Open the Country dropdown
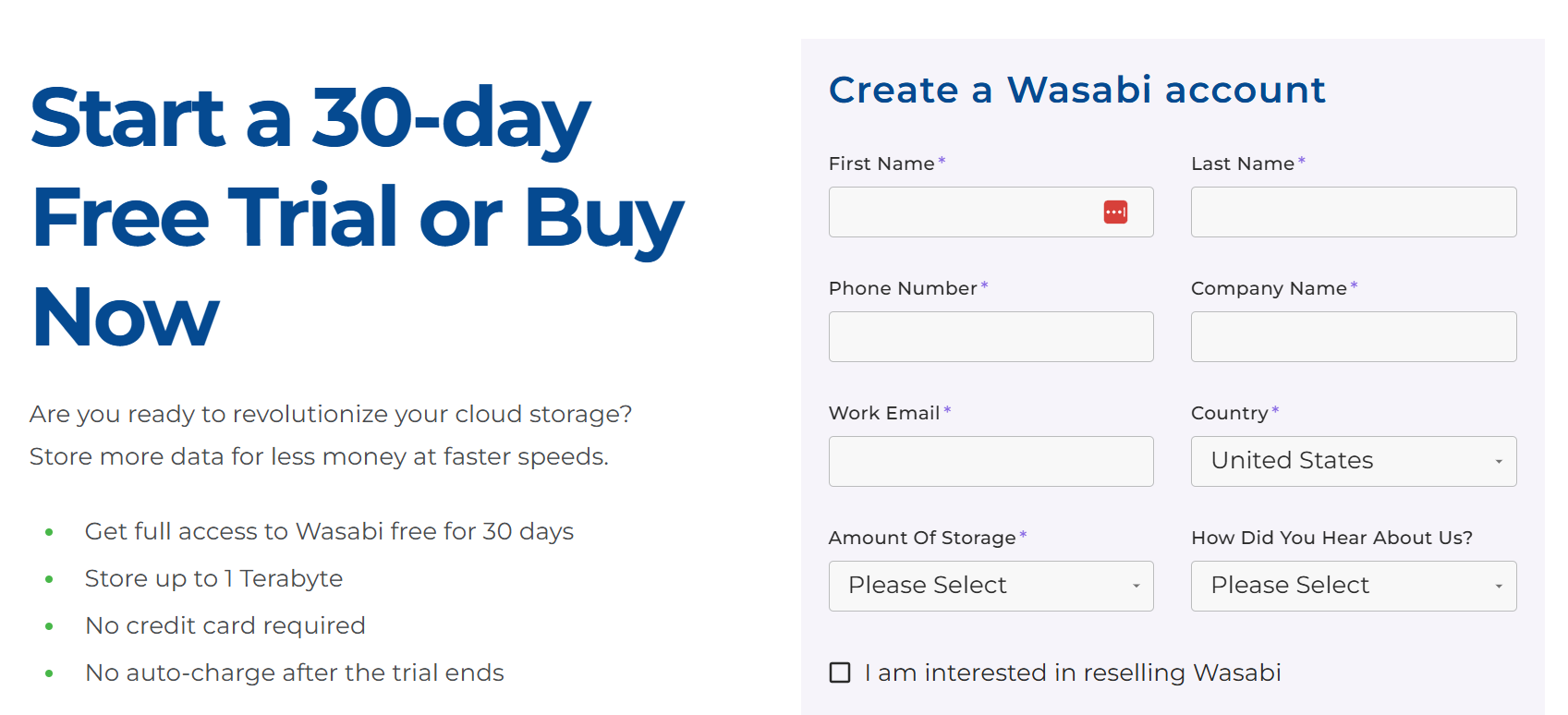The width and height of the screenshot is (1568, 715). click(1353, 461)
